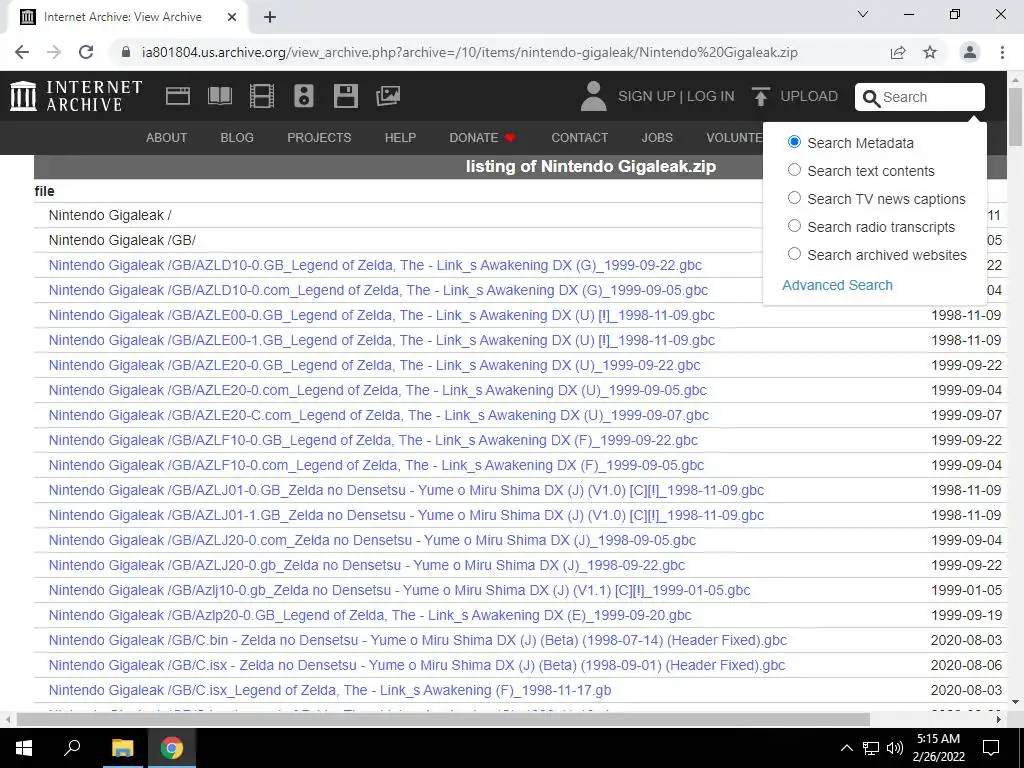Share this page via share icon

click(x=898, y=52)
